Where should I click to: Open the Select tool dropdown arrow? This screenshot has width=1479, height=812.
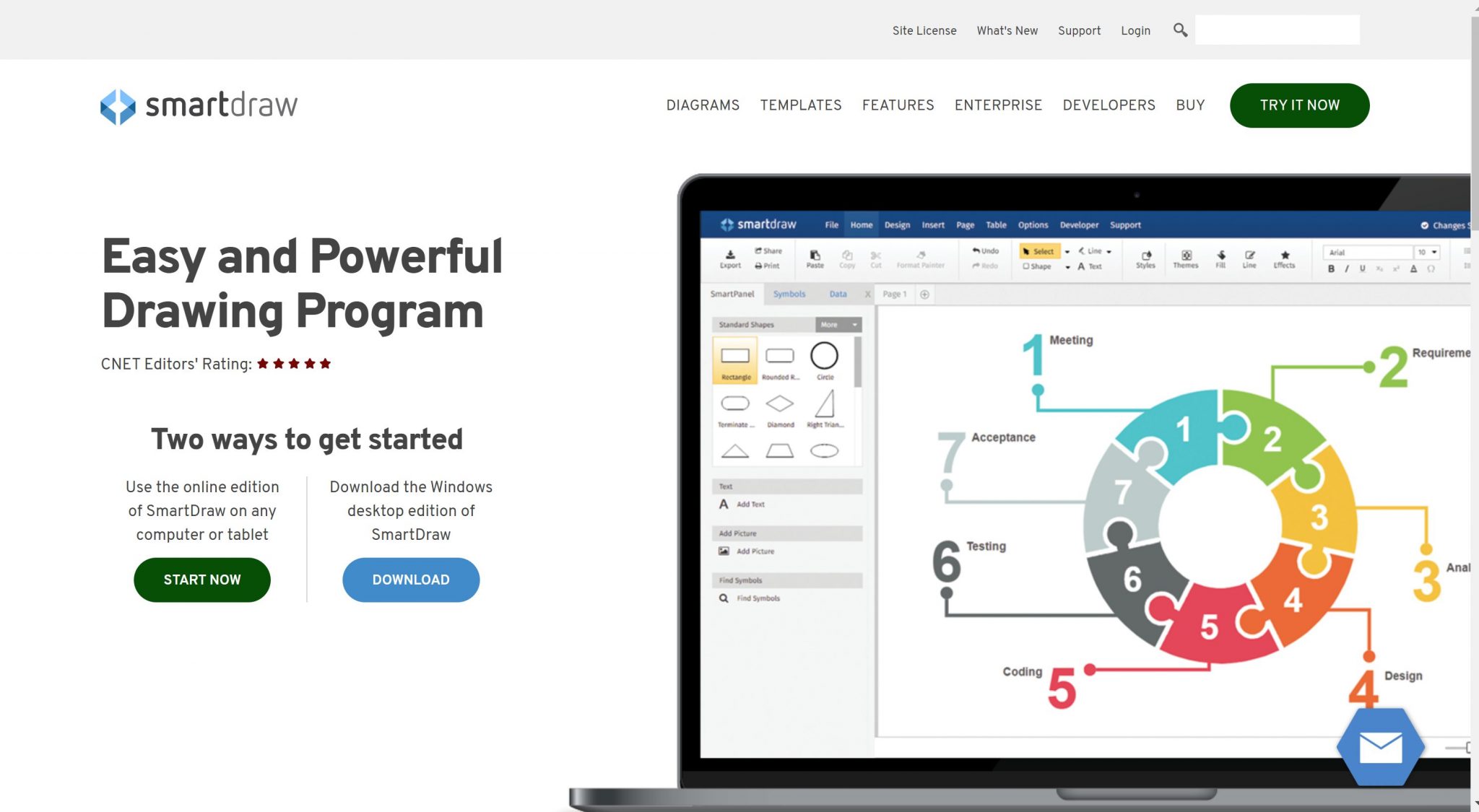[1067, 252]
